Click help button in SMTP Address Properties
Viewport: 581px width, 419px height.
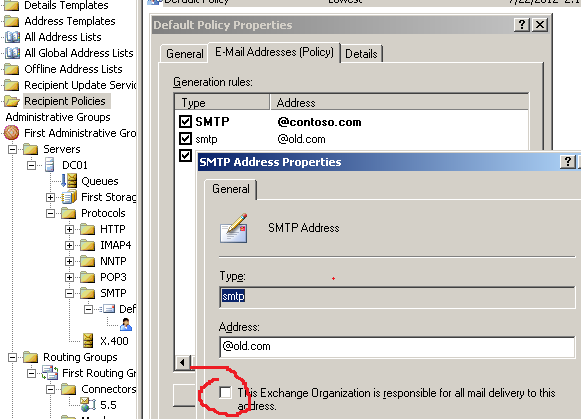point(567,162)
